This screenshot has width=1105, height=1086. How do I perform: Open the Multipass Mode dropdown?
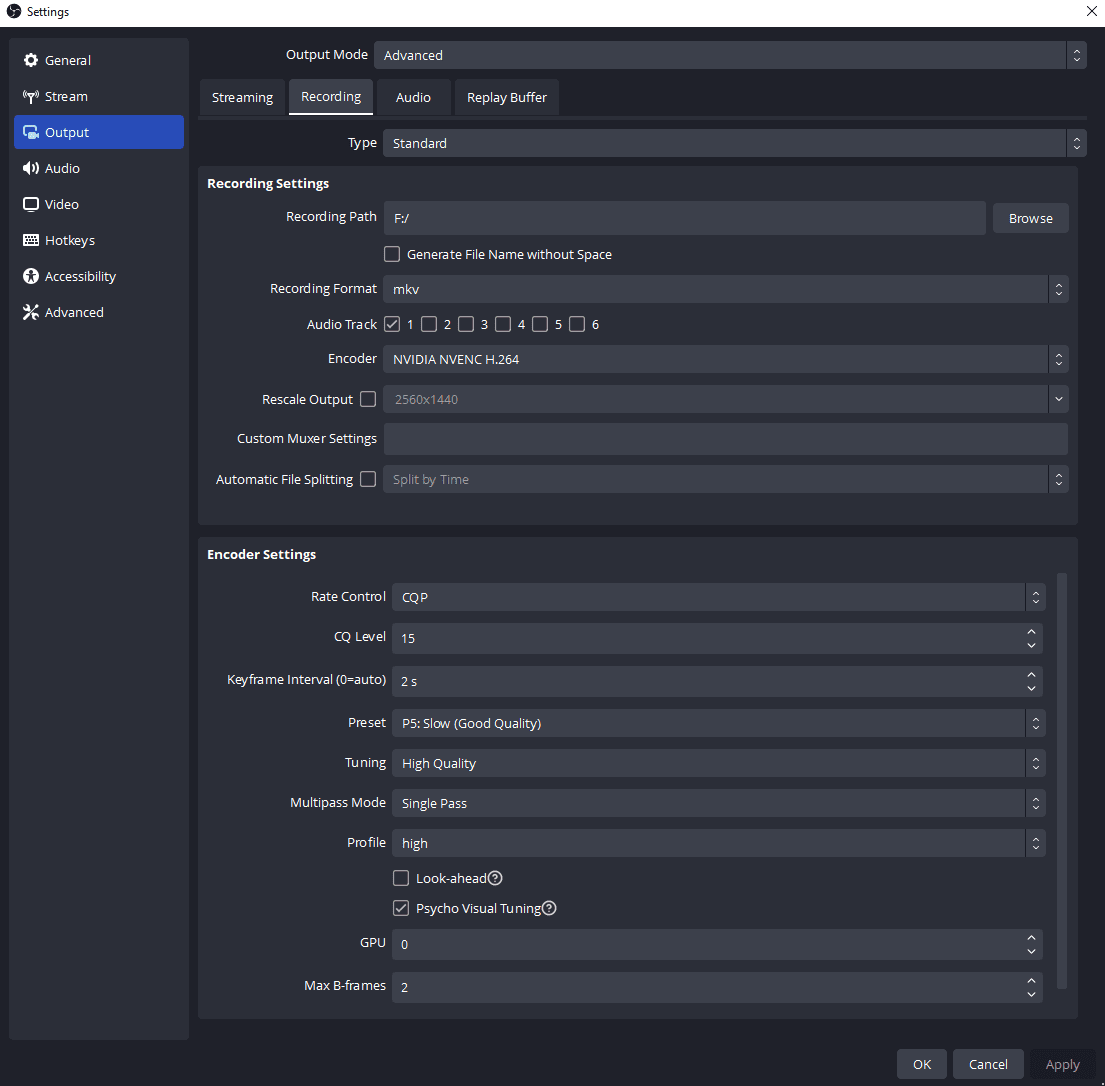[x=719, y=803]
